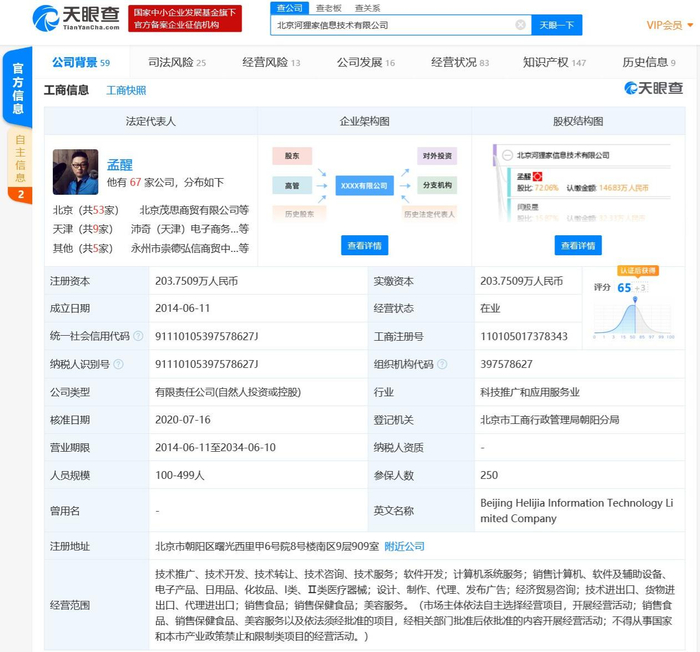This screenshot has width=700, height=652.
Task: Click the 认证后获得 score badge
Action: pyautogui.click(x=638, y=271)
